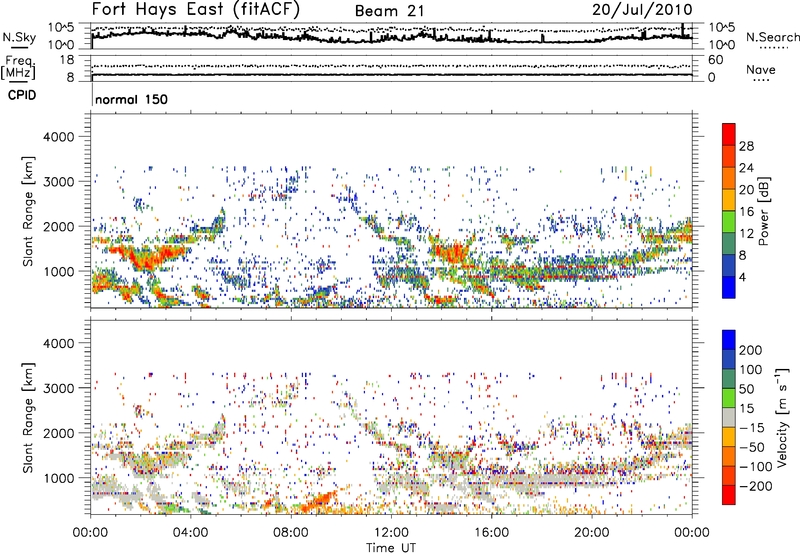Click the '18' frequency axis tick

coord(67,60)
